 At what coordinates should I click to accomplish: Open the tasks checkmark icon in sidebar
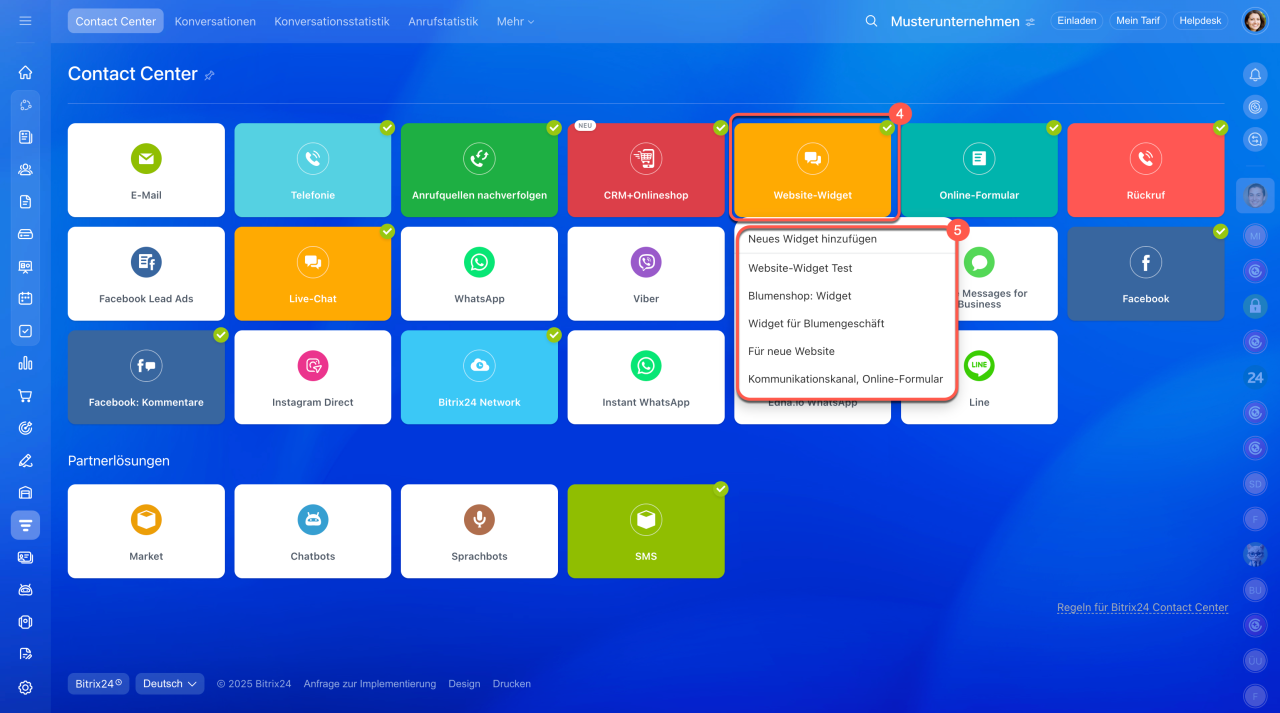[x=25, y=331]
